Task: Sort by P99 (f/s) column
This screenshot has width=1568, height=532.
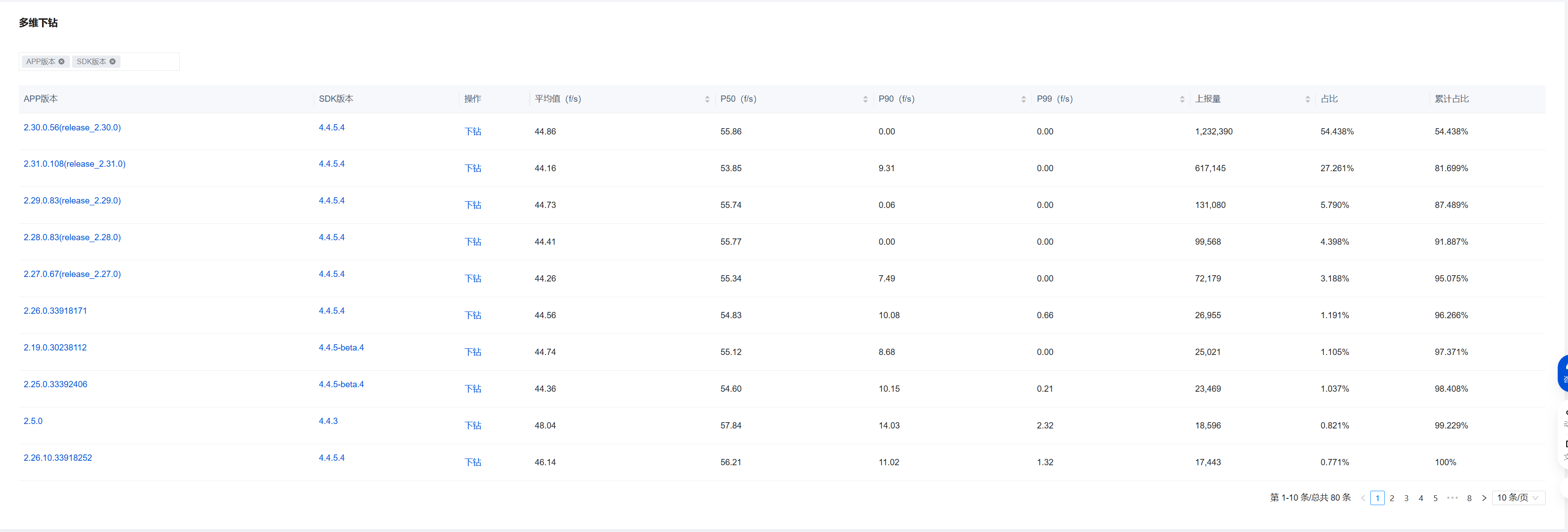Action: point(1182,99)
